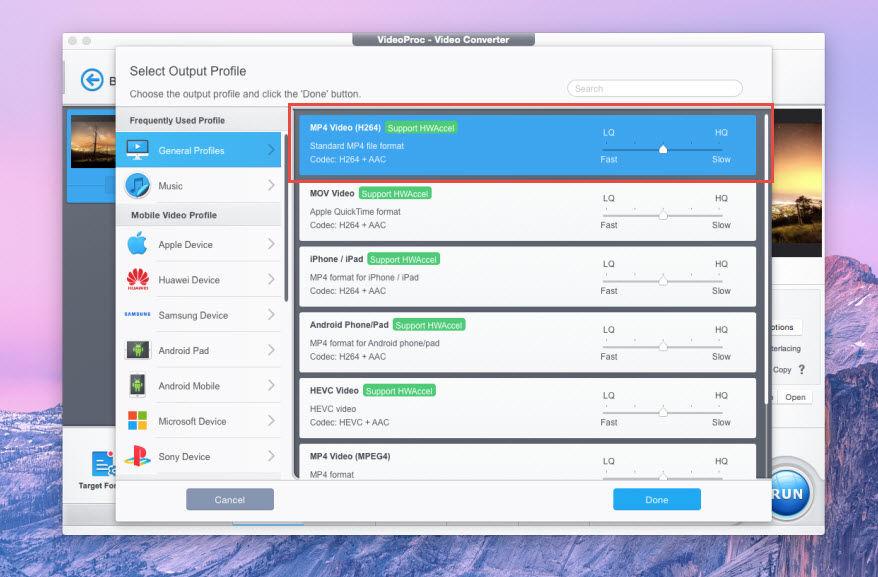Open the Target Format icon in the main window

point(103,464)
